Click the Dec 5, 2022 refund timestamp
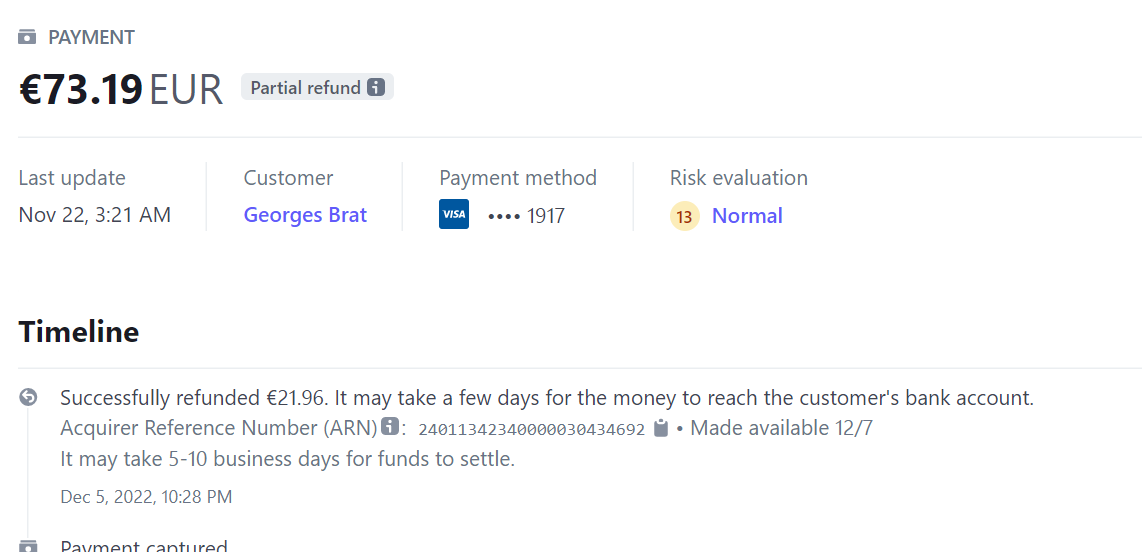The width and height of the screenshot is (1142, 552). 146,497
